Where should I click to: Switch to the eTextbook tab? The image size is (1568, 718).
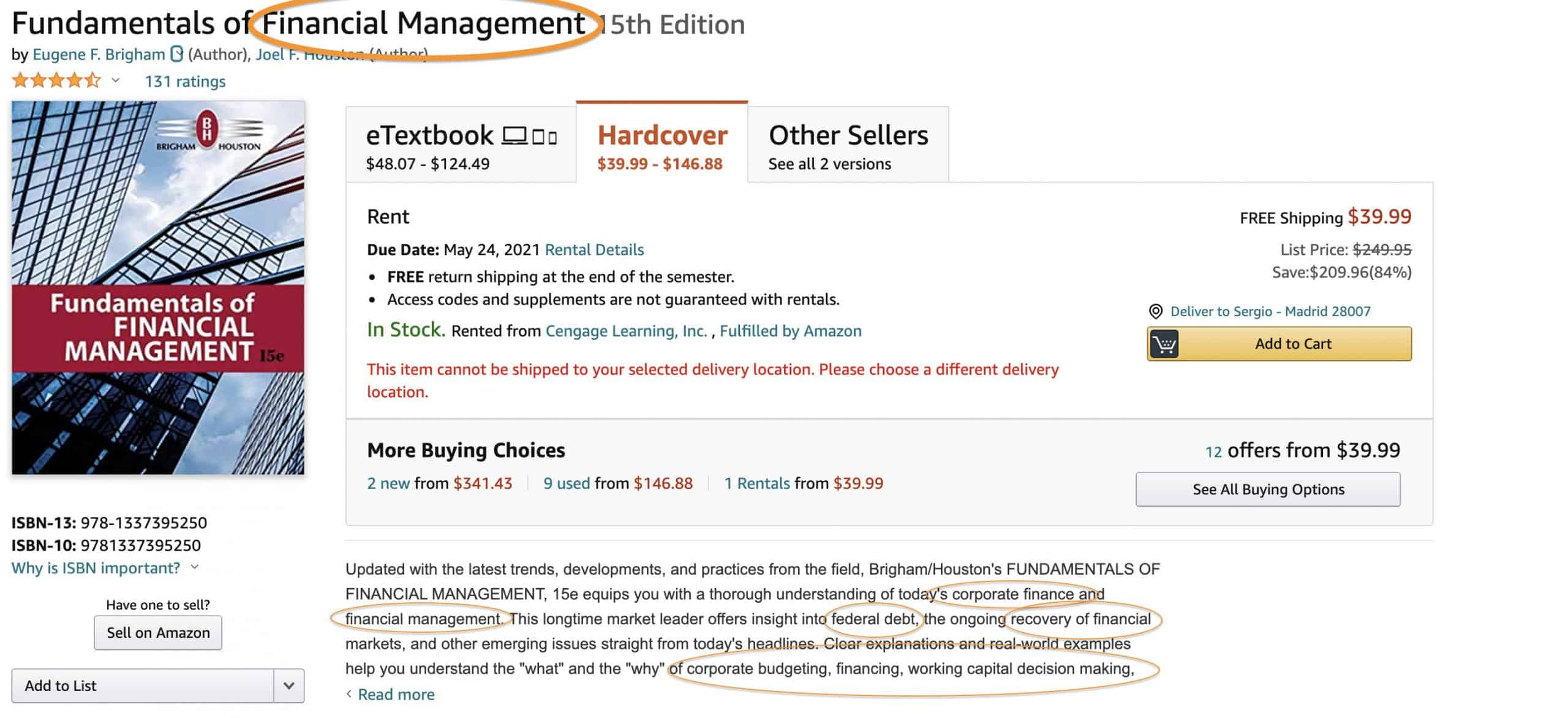(461, 144)
